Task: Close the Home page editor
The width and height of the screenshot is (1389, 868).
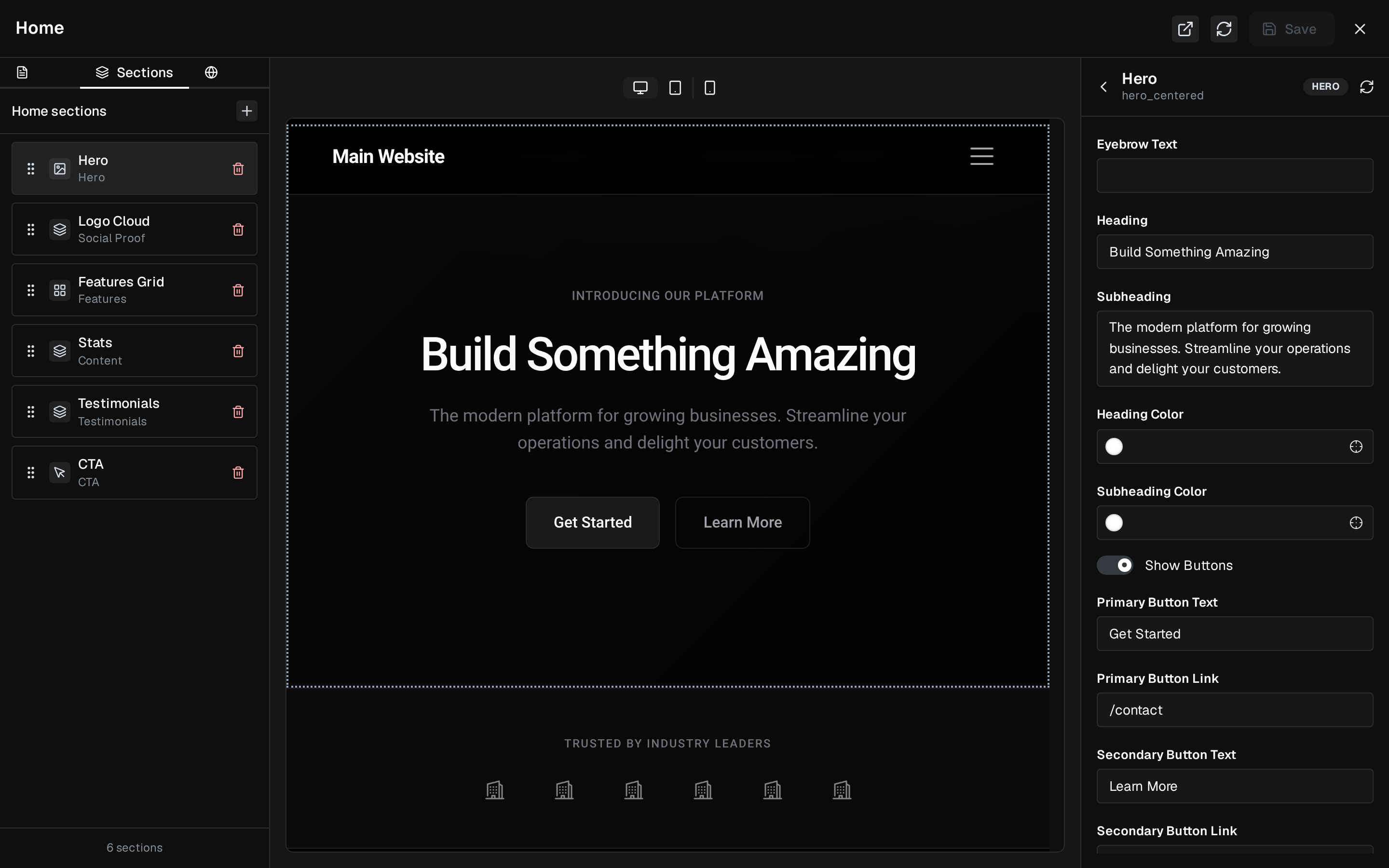Action: pyautogui.click(x=1360, y=29)
